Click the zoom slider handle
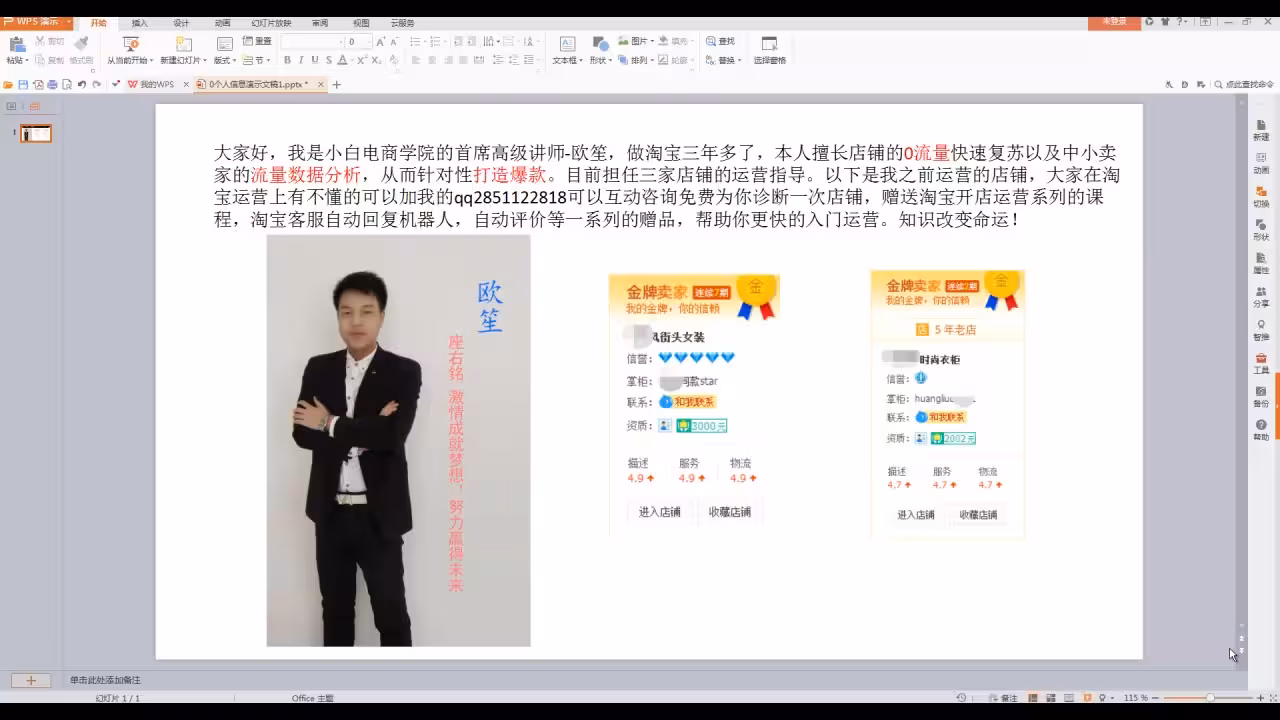The width and height of the screenshot is (1280, 720). (1209, 697)
